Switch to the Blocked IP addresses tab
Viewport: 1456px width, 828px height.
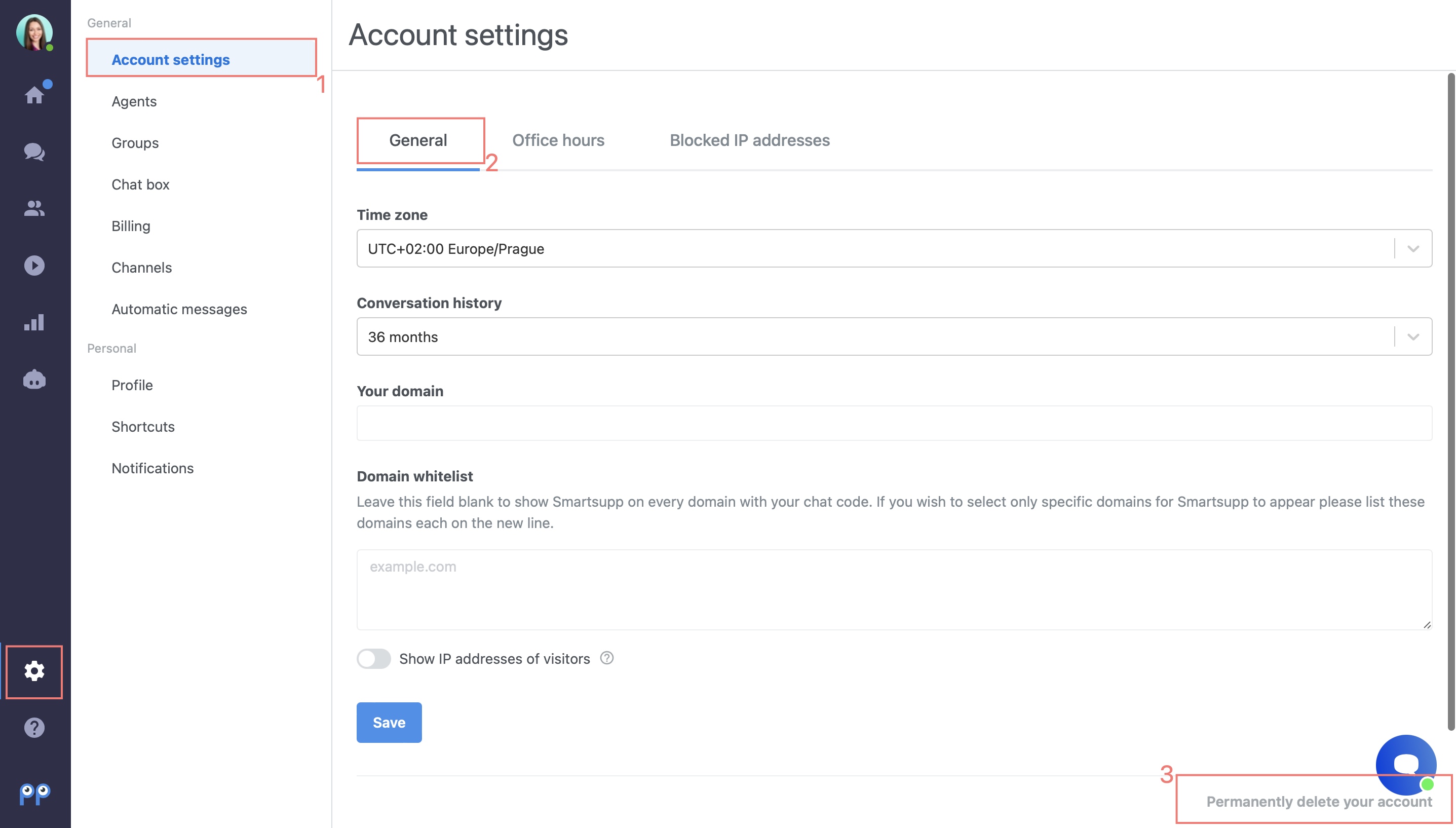coord(749,140)
